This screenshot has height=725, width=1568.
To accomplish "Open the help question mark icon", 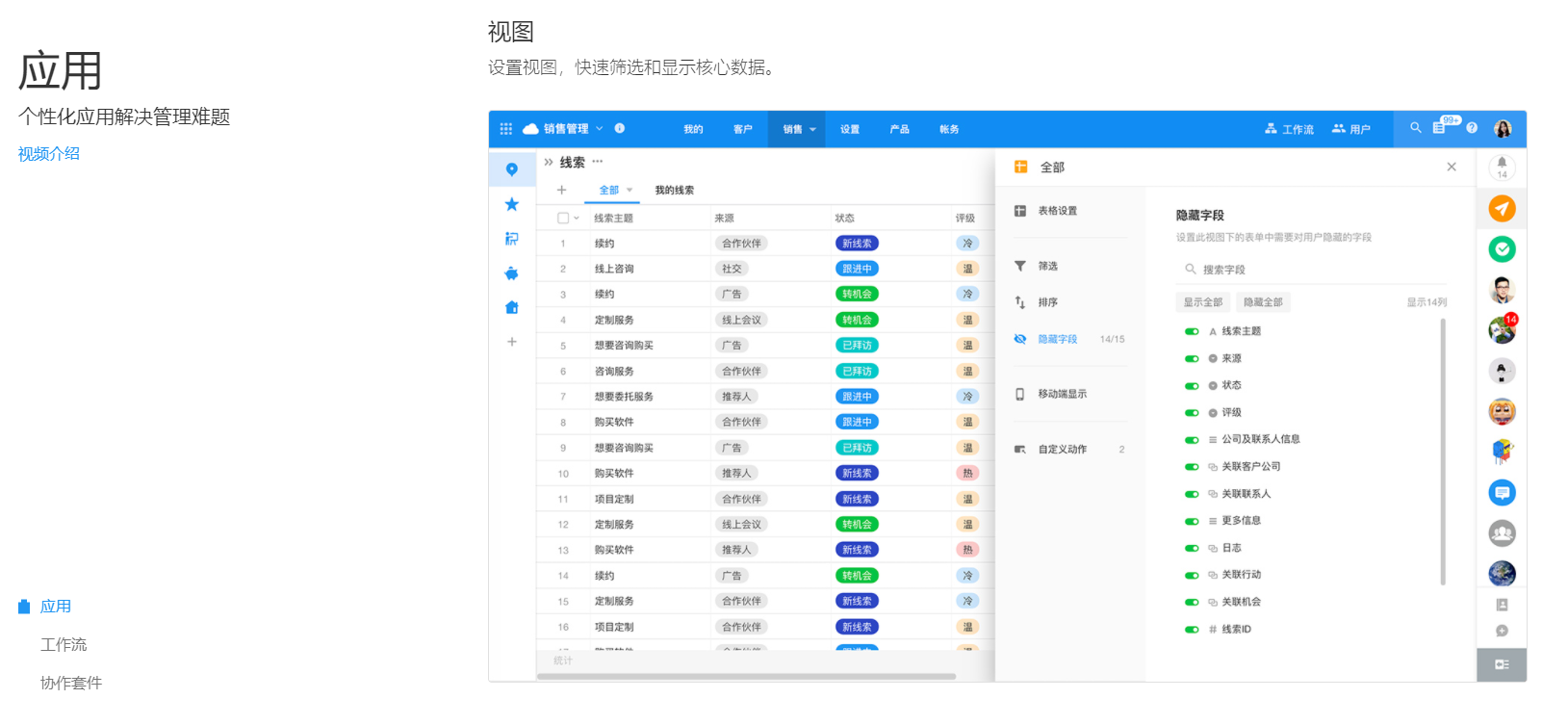I will pyautogui.click(x=1472, y=127).
